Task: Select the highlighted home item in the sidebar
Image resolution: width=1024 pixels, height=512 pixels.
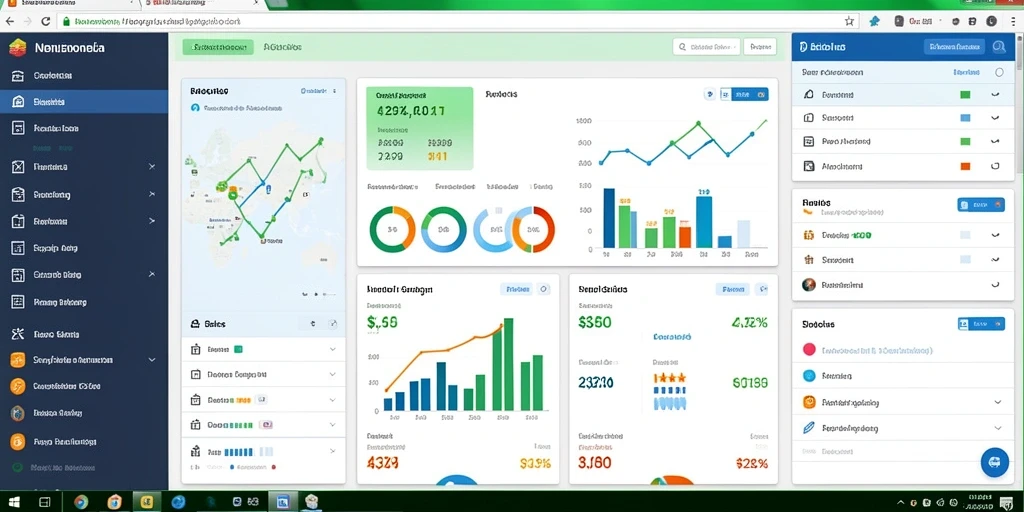Action: click(84, 102)
